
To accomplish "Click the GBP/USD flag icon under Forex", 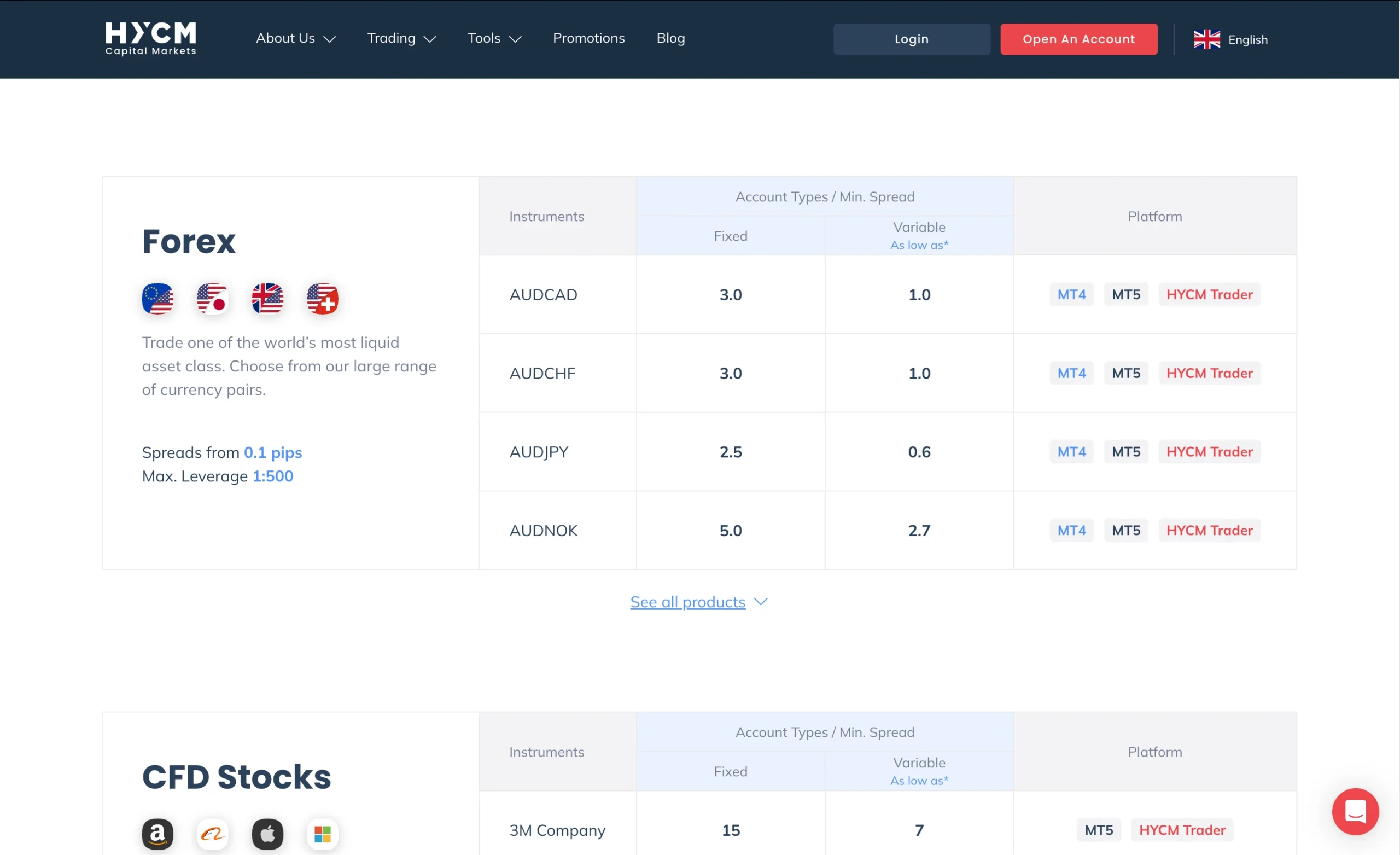I will point(267,299).
